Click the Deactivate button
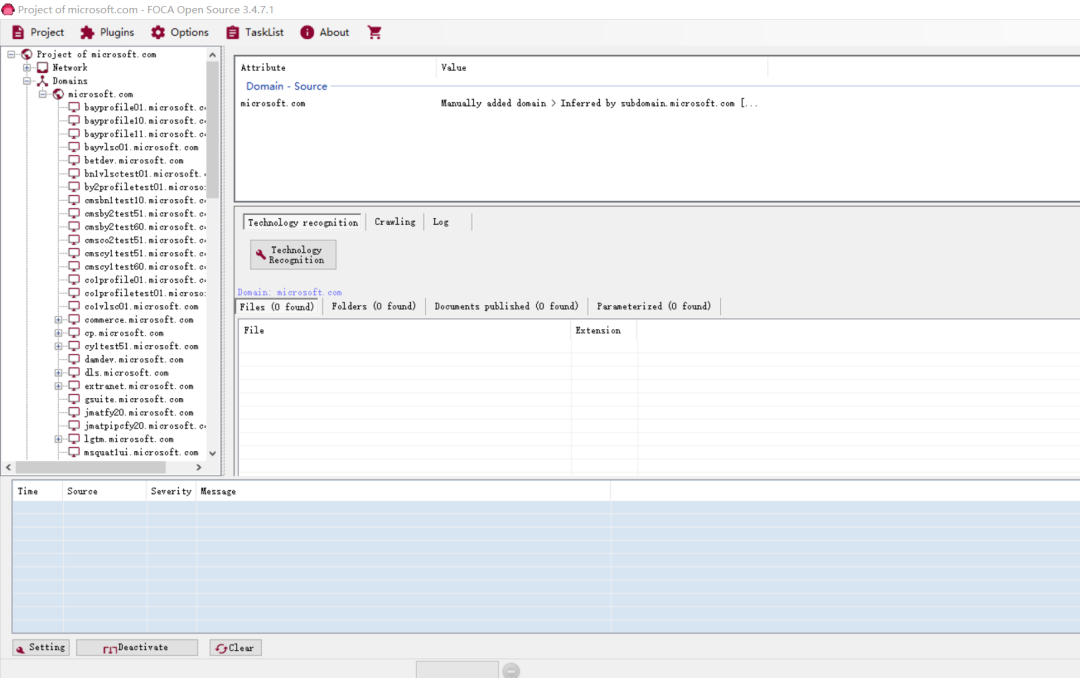The height and width of the screenshot is (678, 1080). (137, 648)
